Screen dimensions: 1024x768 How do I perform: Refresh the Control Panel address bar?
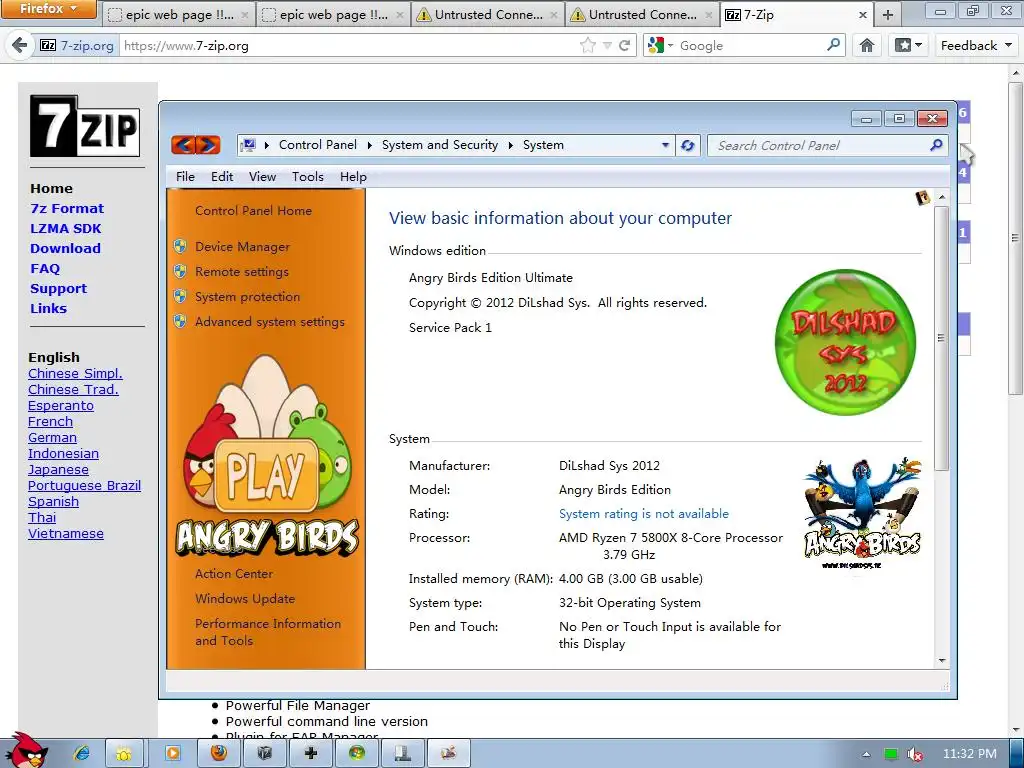coord(687,145)
